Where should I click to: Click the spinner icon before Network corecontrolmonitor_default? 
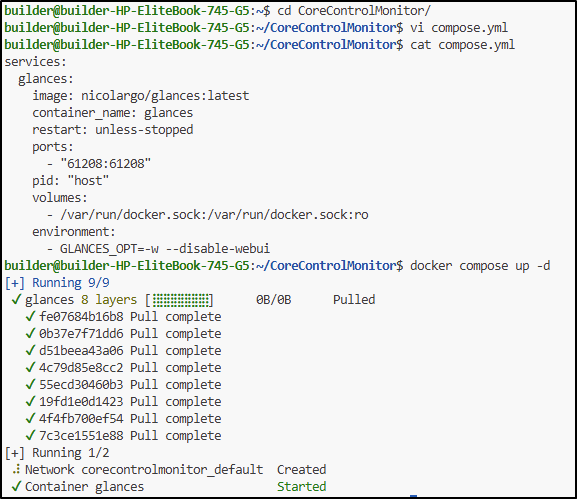click(x=16, y=470)
